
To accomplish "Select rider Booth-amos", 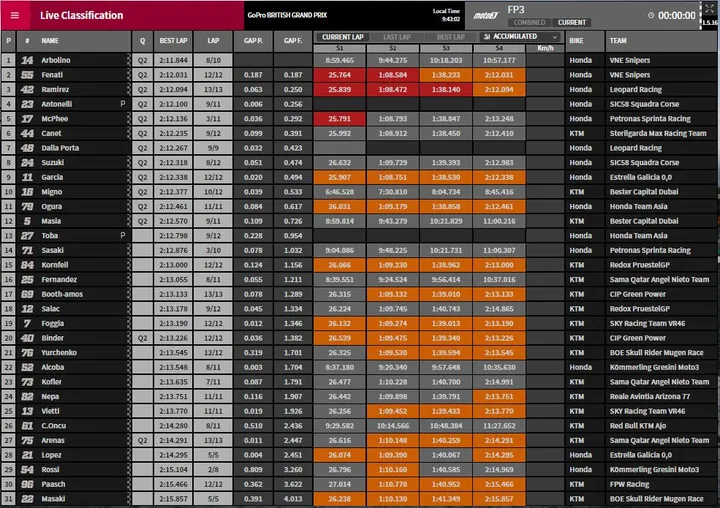I will 62,294.
